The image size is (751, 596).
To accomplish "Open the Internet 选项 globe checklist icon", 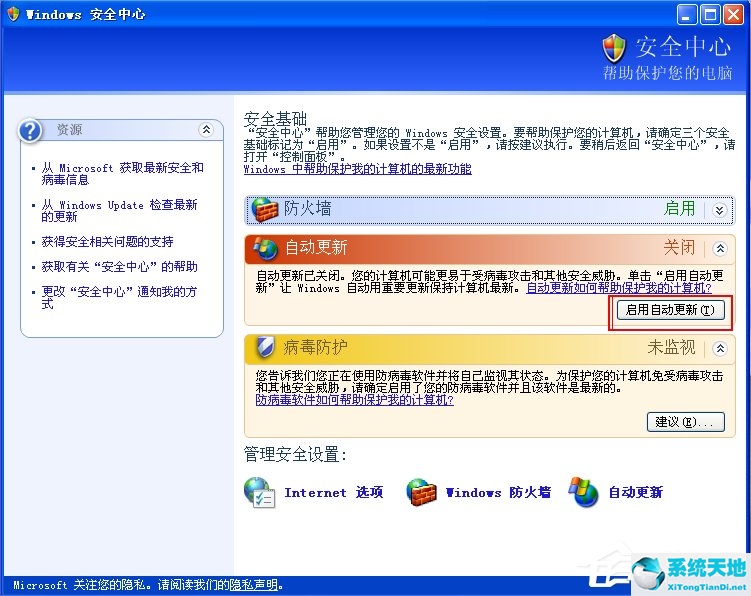I will point(259,493).
